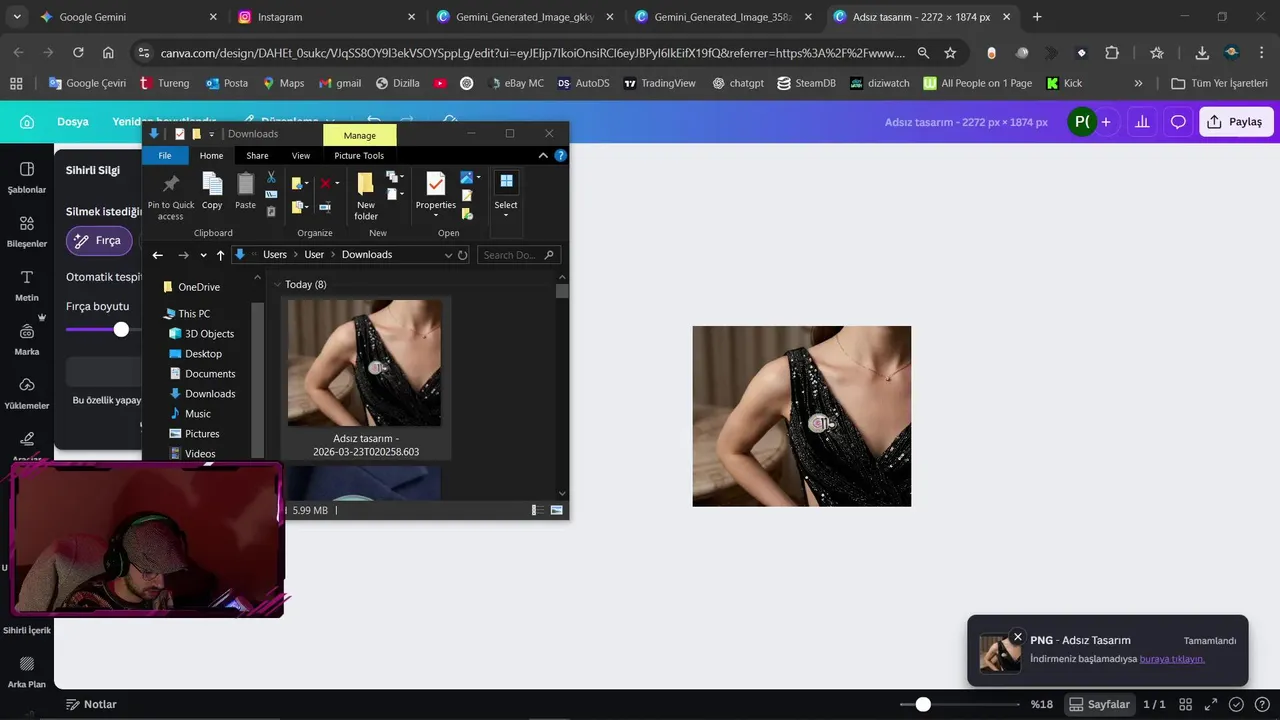The height and width of the screenshot is (720, 1280).
Task: Click the Explorer Search Downloads field
Action: 520,255
